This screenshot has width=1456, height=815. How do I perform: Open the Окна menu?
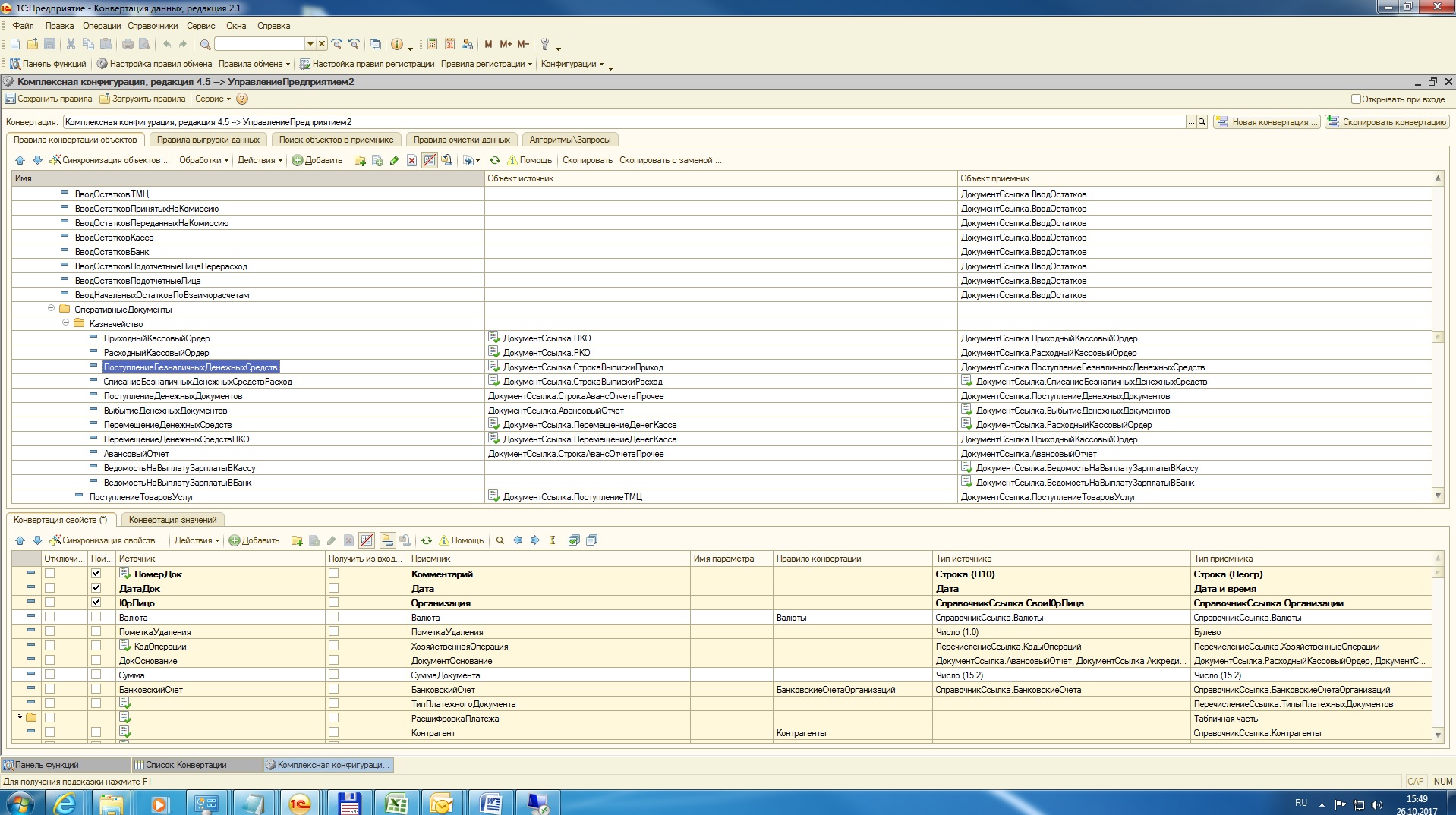[236, 26]
